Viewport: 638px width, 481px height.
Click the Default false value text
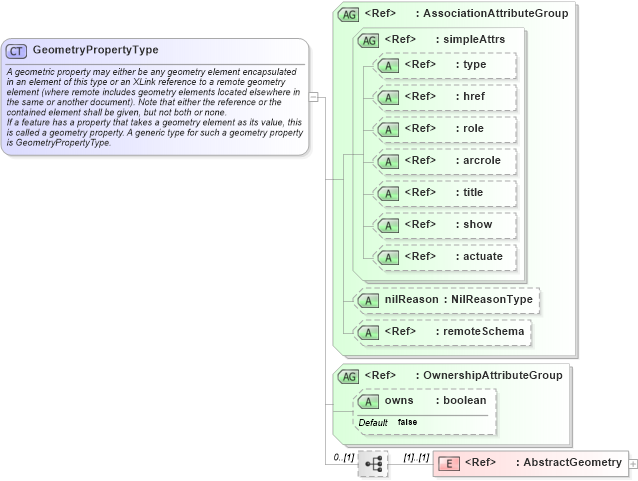(x=407, y=422)
